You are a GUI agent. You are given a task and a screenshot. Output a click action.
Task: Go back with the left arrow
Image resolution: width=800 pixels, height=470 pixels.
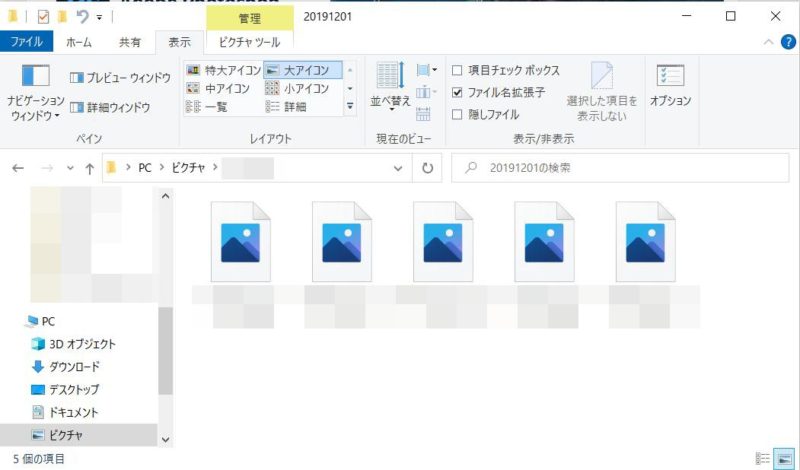[x=18, y=168]
